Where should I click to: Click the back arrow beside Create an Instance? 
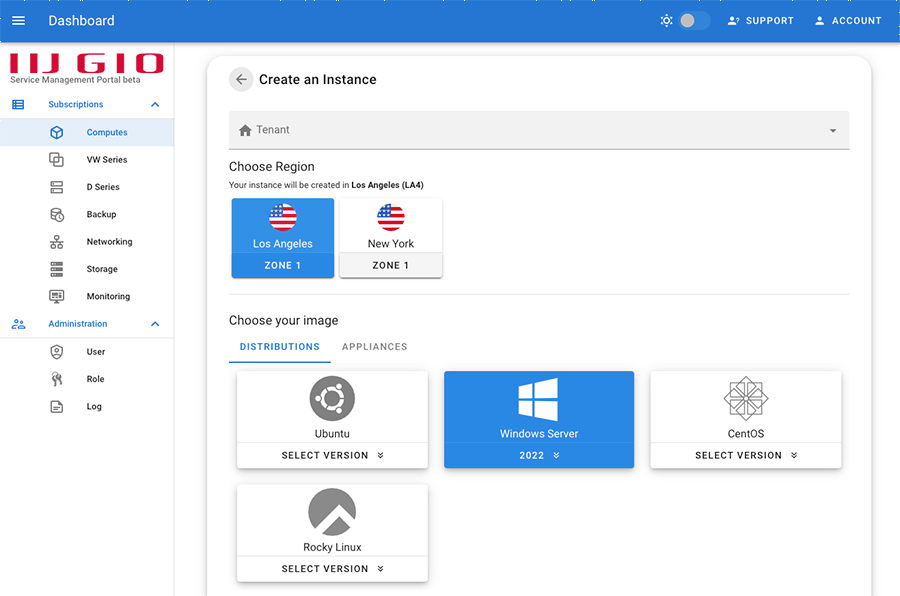[241, 80]
